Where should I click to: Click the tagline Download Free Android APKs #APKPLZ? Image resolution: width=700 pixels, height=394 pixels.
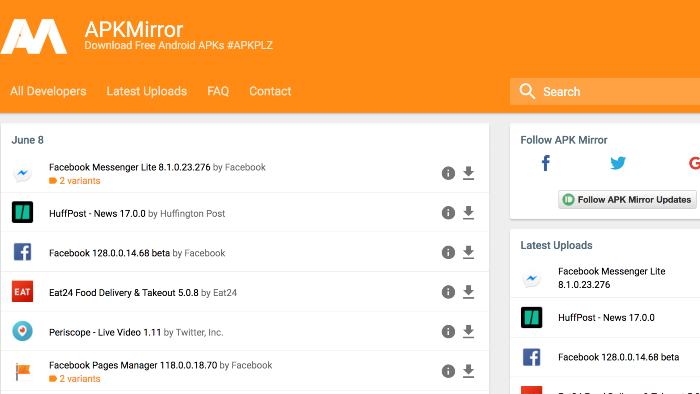click(x=179, y=46)
